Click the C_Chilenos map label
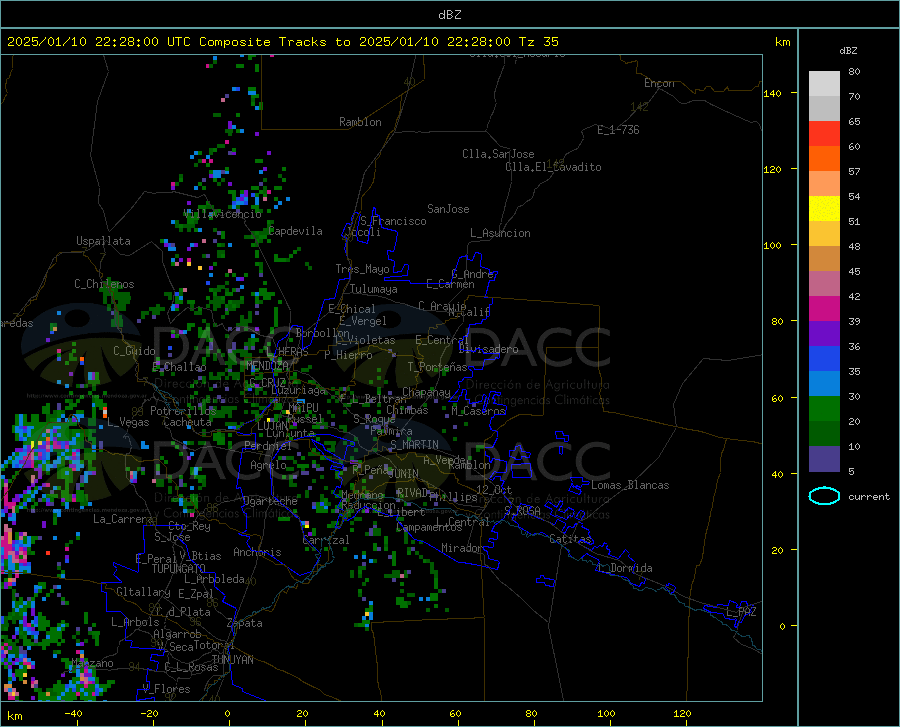This screenshot has height=727, width=900. click(x=104, y=284)
